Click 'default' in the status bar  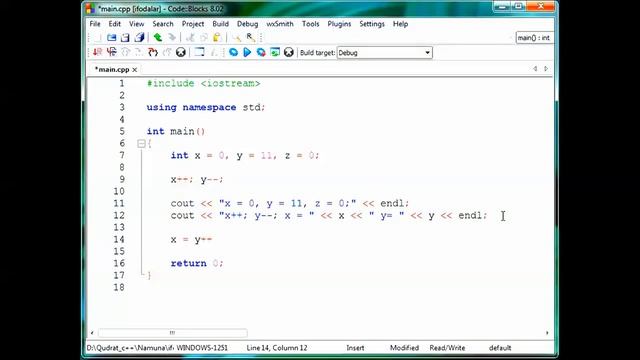500,348
